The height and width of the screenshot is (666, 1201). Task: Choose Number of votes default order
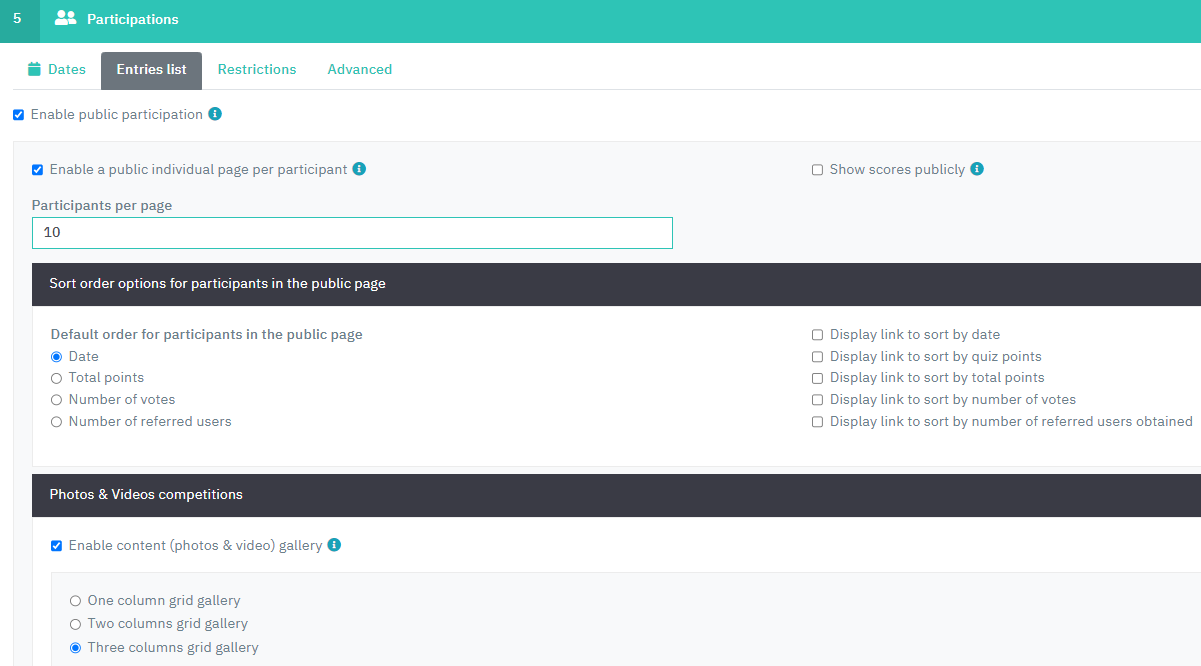57,400
